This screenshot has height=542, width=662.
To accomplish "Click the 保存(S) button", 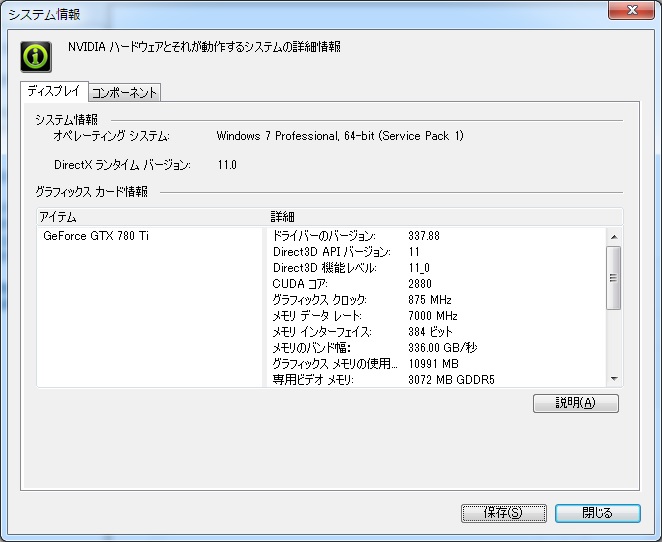I will pos(504,513).
